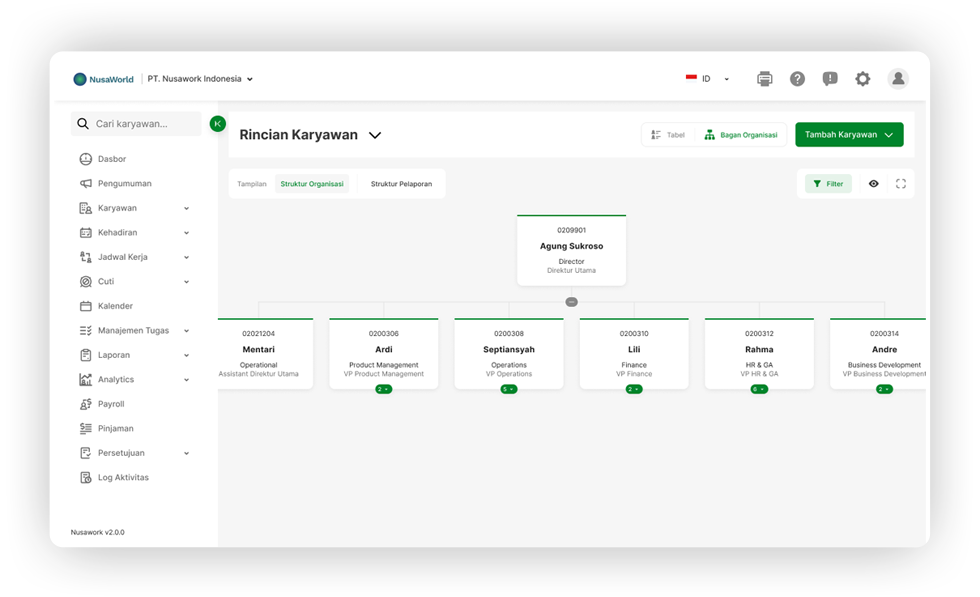Viewport: 980px width, 597px height.
Task: Select the Struktur Organisasi tab
Action: [312, 184]
